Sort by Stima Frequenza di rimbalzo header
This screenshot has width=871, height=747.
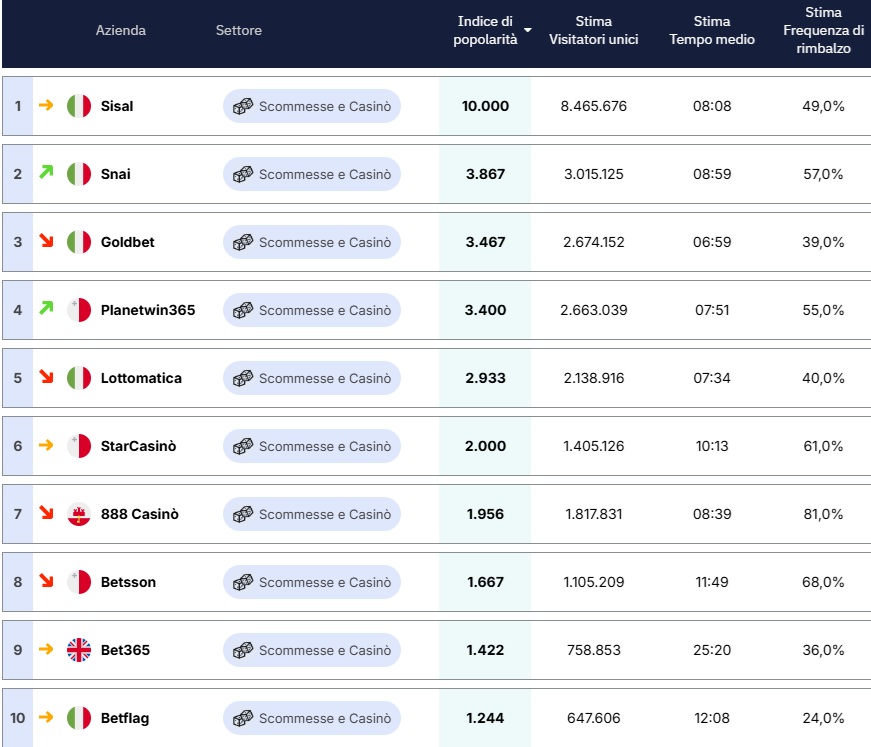tap(823, 30)
